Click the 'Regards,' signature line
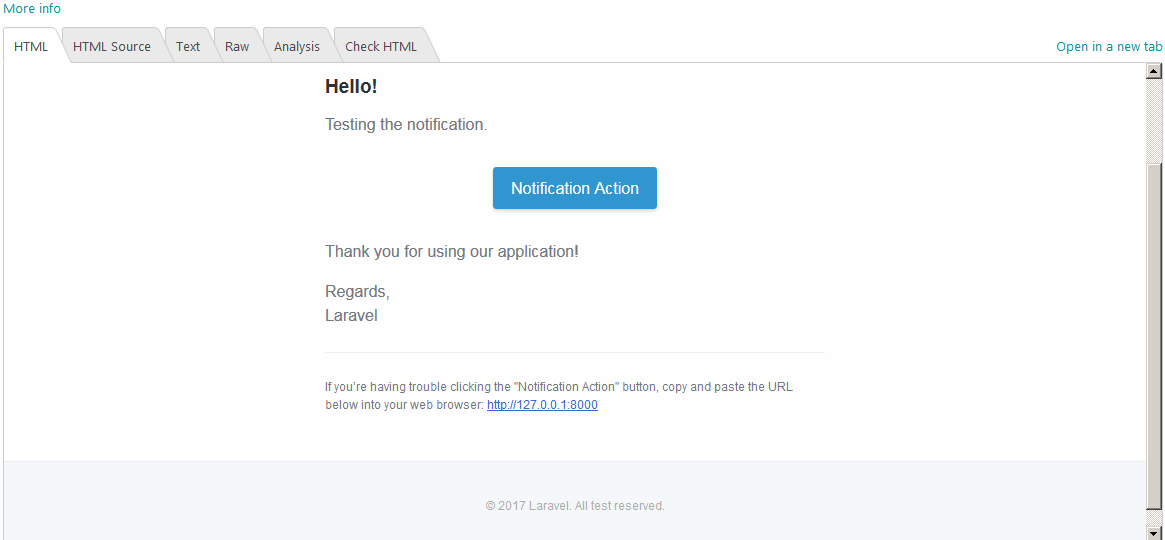Image resolution: width=1165 pixels, height=540 pixels. (357, 292)
